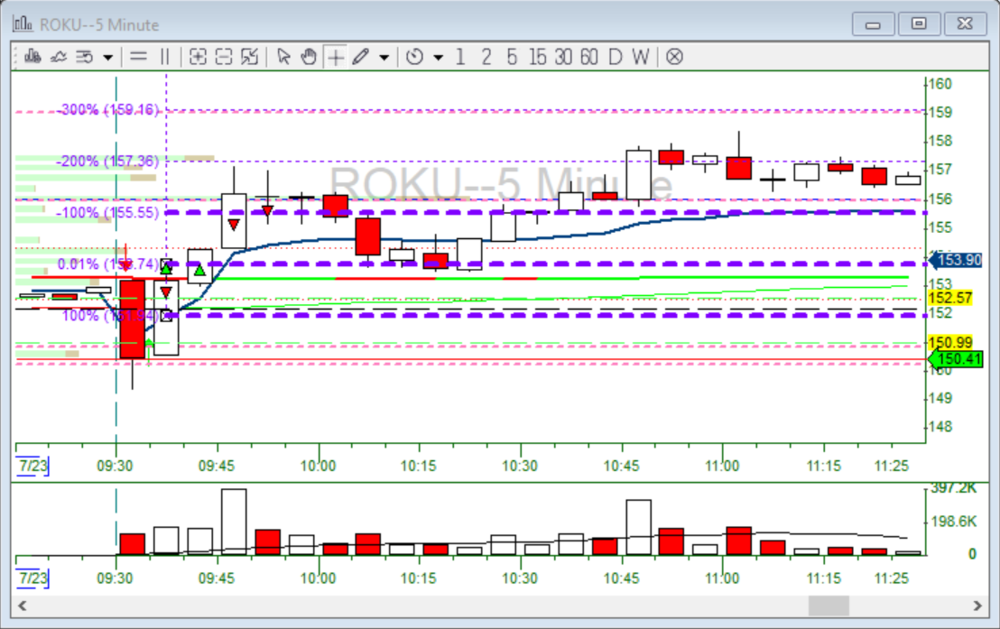Open the dropdown next to chart settings

[x=107, y=57]
